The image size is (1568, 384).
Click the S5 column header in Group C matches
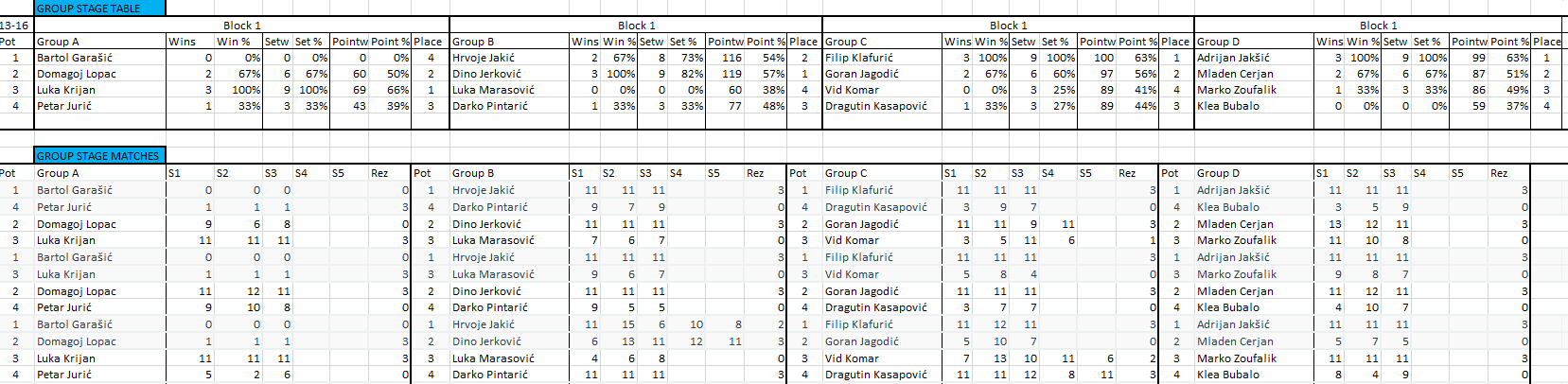pyautogui.click(x=1085, y=173)
